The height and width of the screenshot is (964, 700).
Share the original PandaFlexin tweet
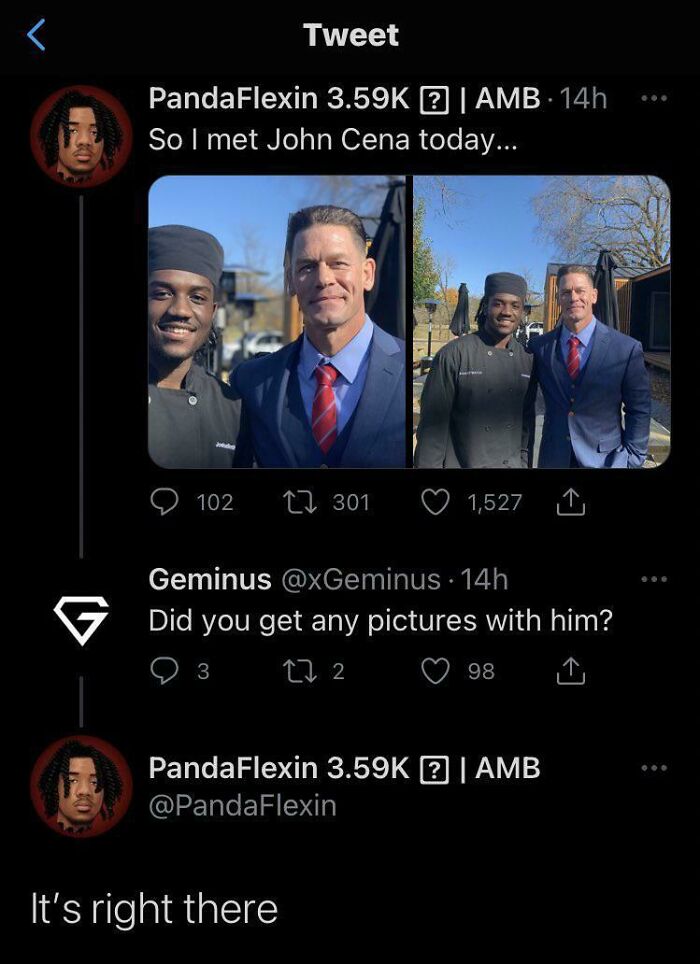click(x=572, y=501)
